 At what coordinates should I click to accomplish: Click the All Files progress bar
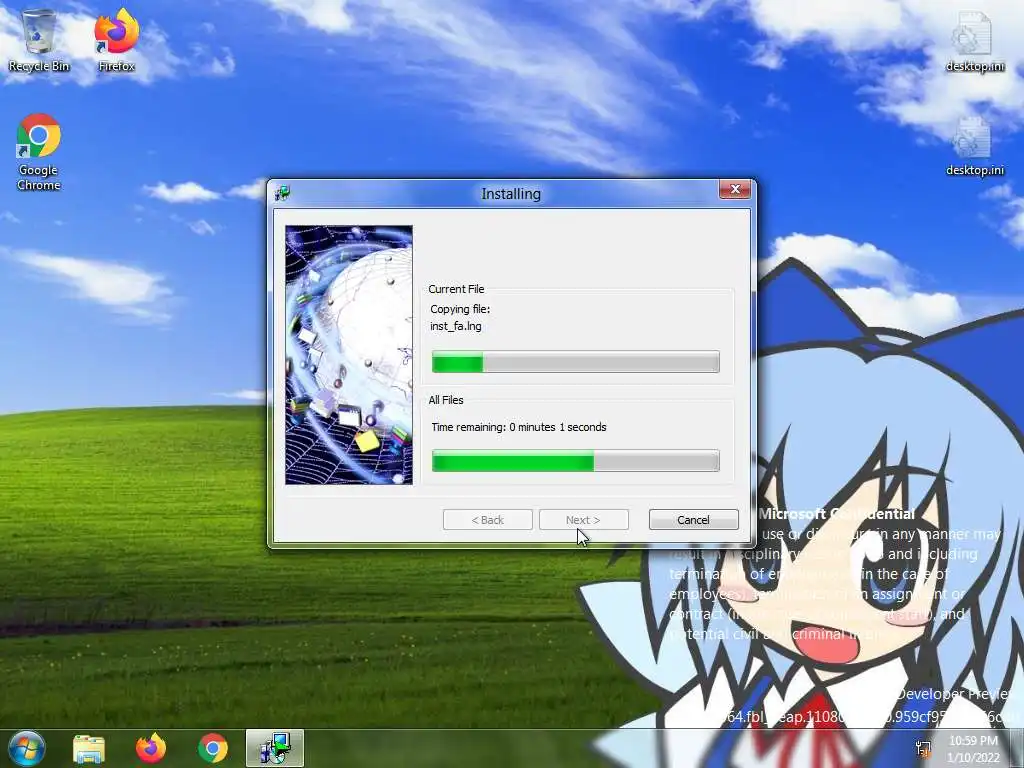coord(576,461)
